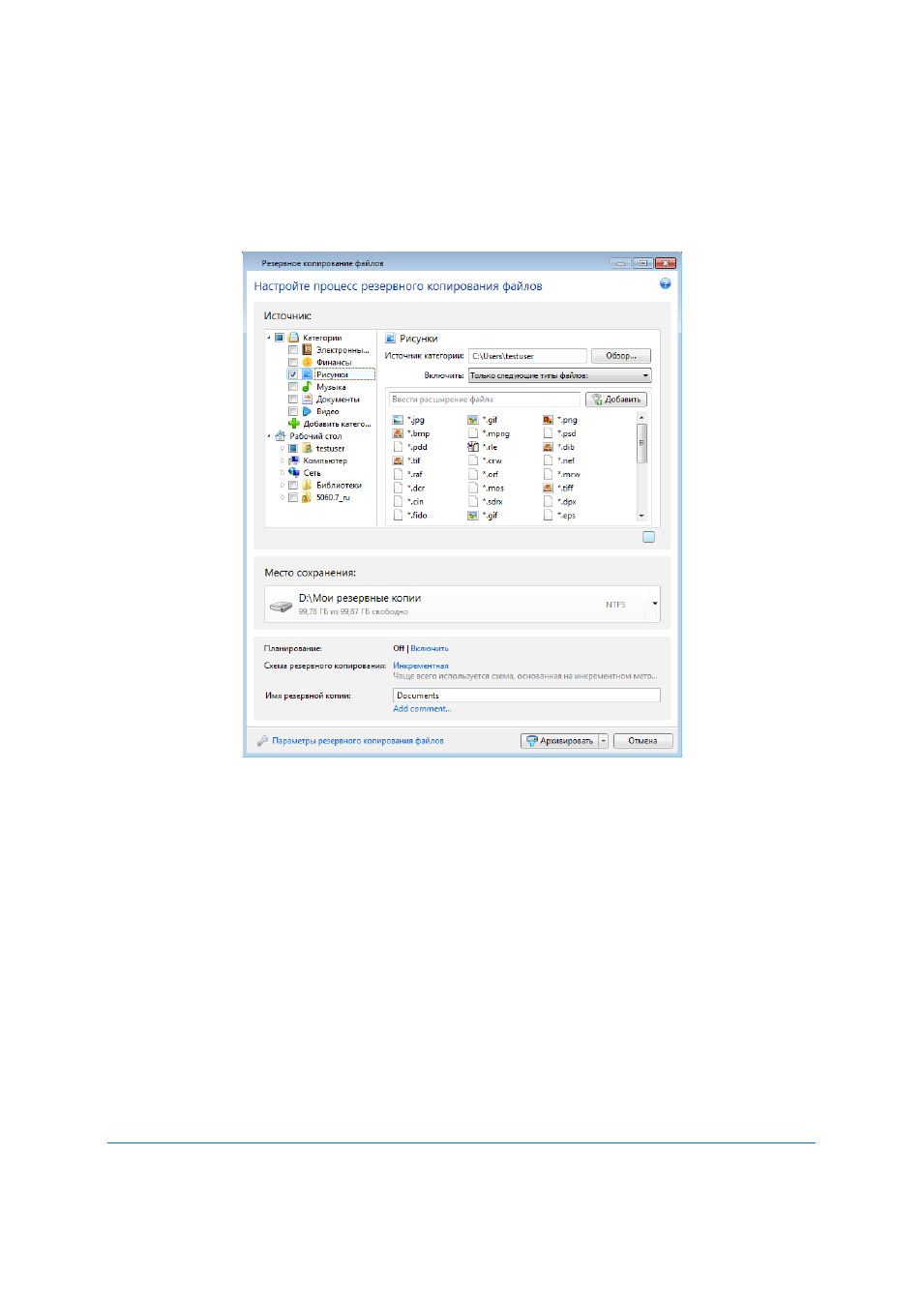Click the Add comment link

pyautogui.click(x=422, y=709)
